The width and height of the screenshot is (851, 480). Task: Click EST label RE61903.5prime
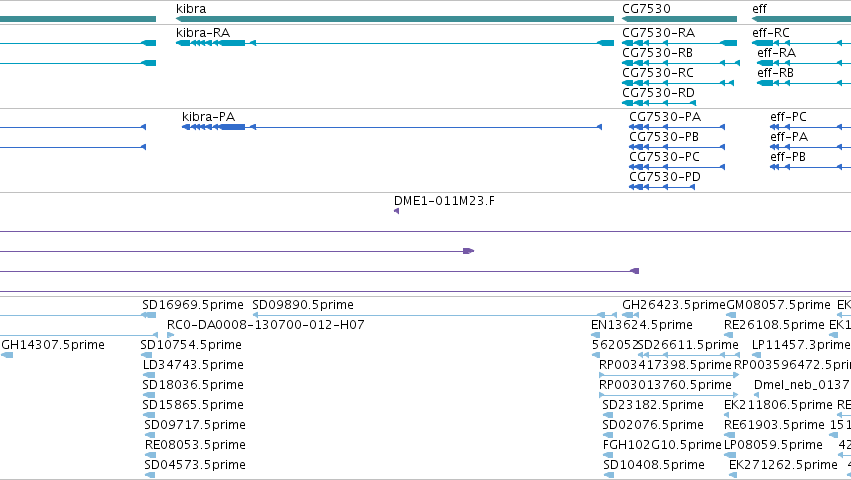pyautogui.click(x=774, y=425)
